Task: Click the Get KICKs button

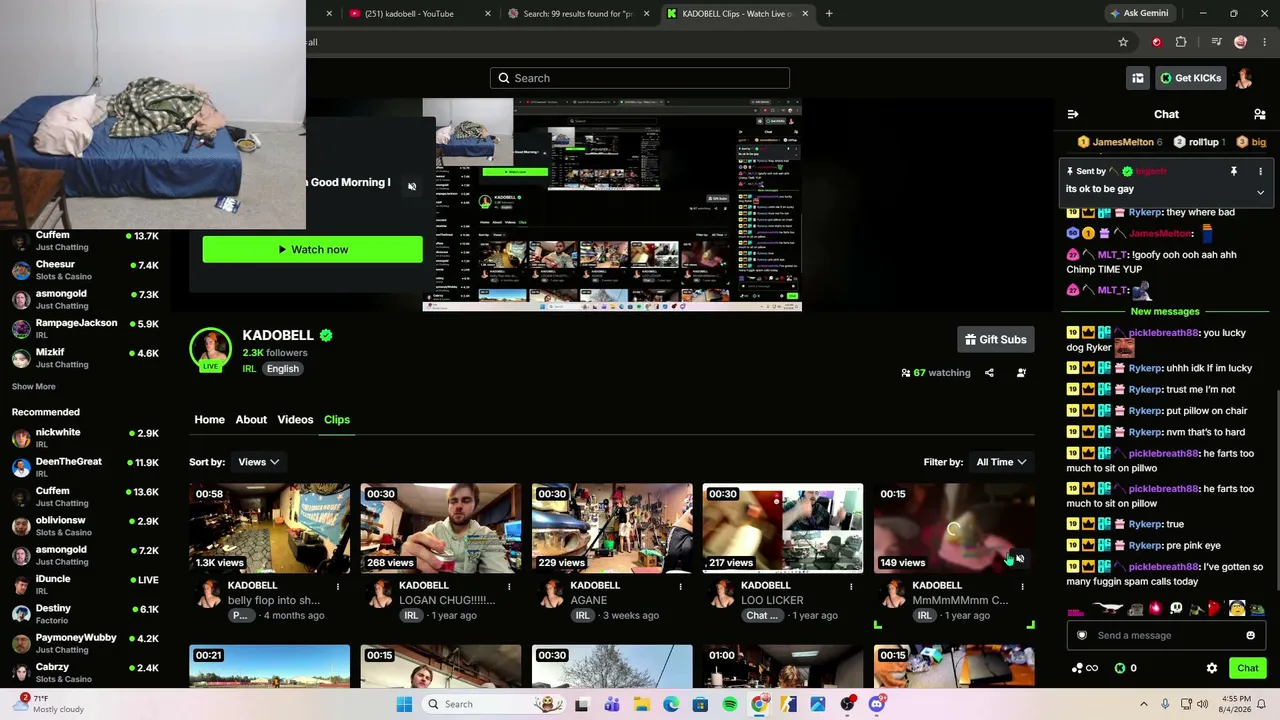Action: pyautogui.click(x=1190, y=78)
